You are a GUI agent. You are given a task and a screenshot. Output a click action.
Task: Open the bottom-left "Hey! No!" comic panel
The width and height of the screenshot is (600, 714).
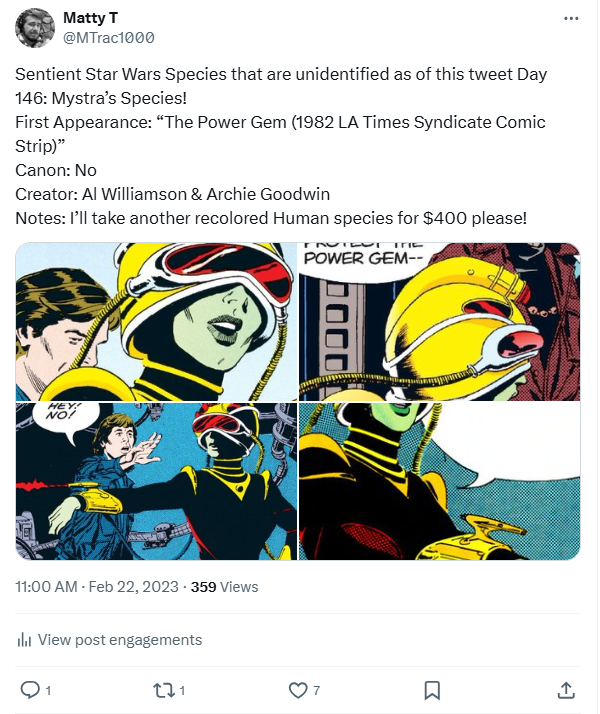click(157, 481)
